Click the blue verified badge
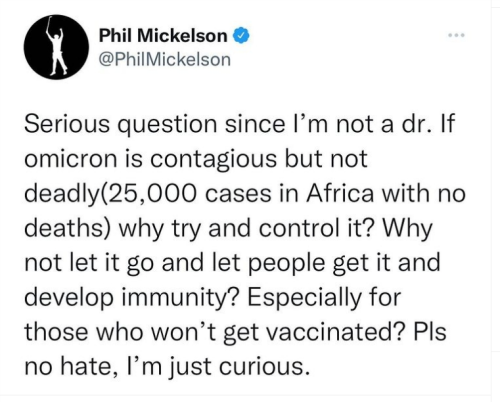Image resolution: width=500 pixels, height=402 pixels. coord(242,36)
